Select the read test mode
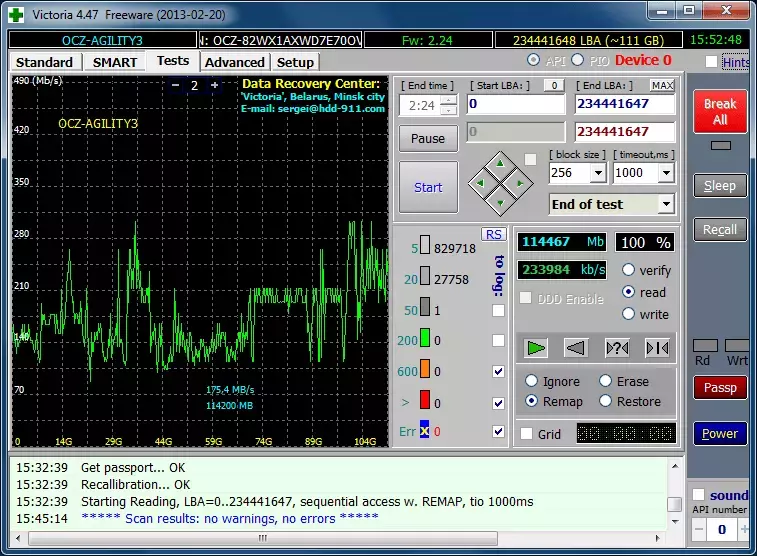 tap(628, 292)
